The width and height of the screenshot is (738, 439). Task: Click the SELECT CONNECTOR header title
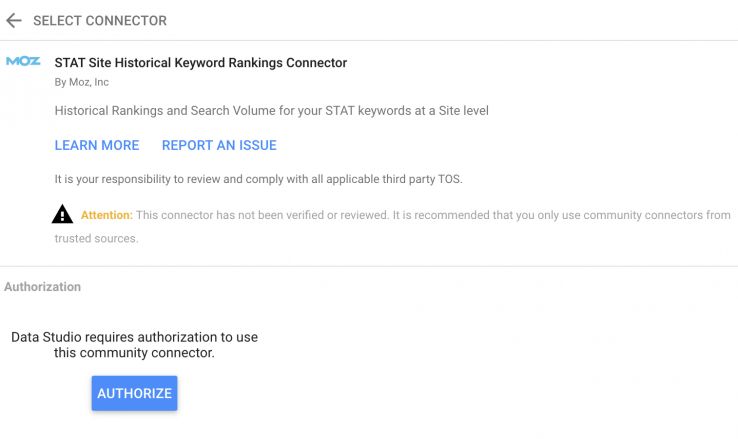coord(100,20)
